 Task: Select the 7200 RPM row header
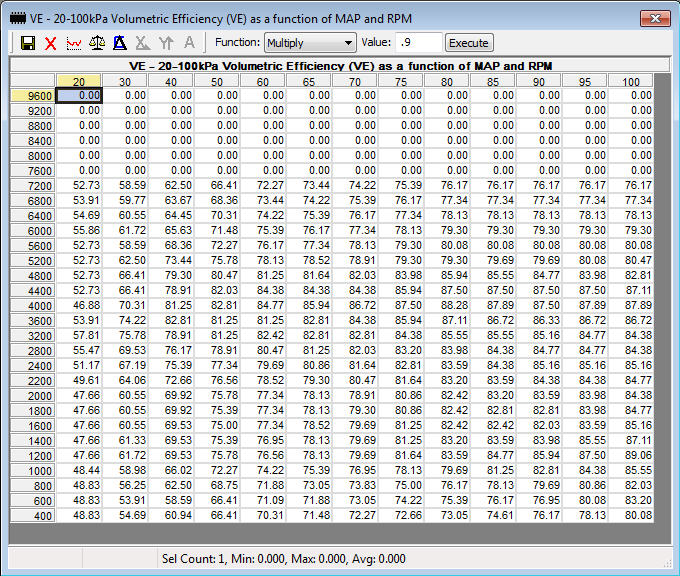click(33, 186)
